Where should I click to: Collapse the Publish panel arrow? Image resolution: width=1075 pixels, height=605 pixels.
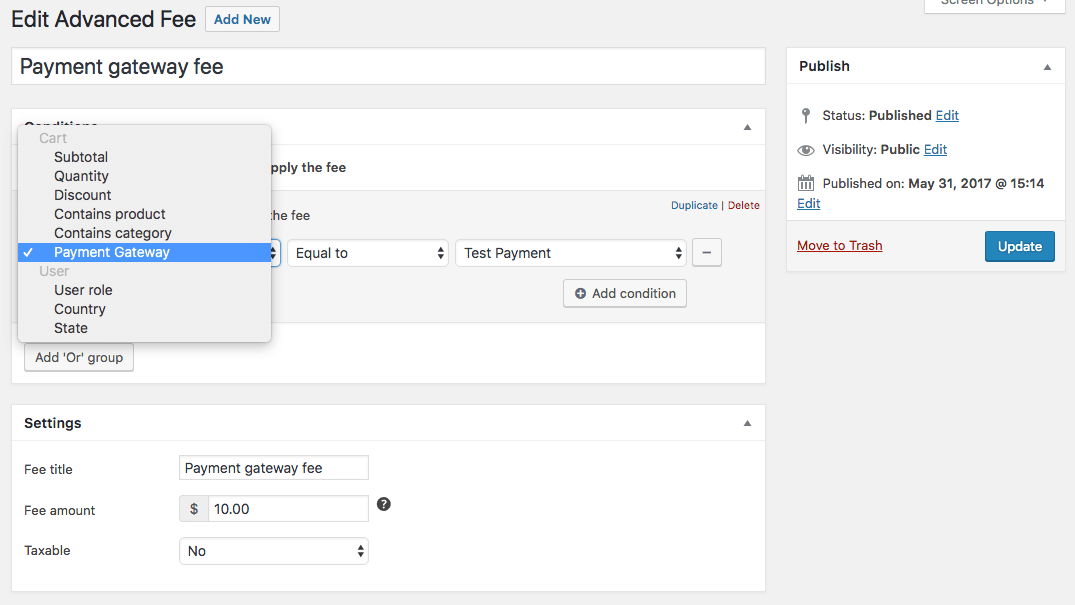pos(1047,67)
